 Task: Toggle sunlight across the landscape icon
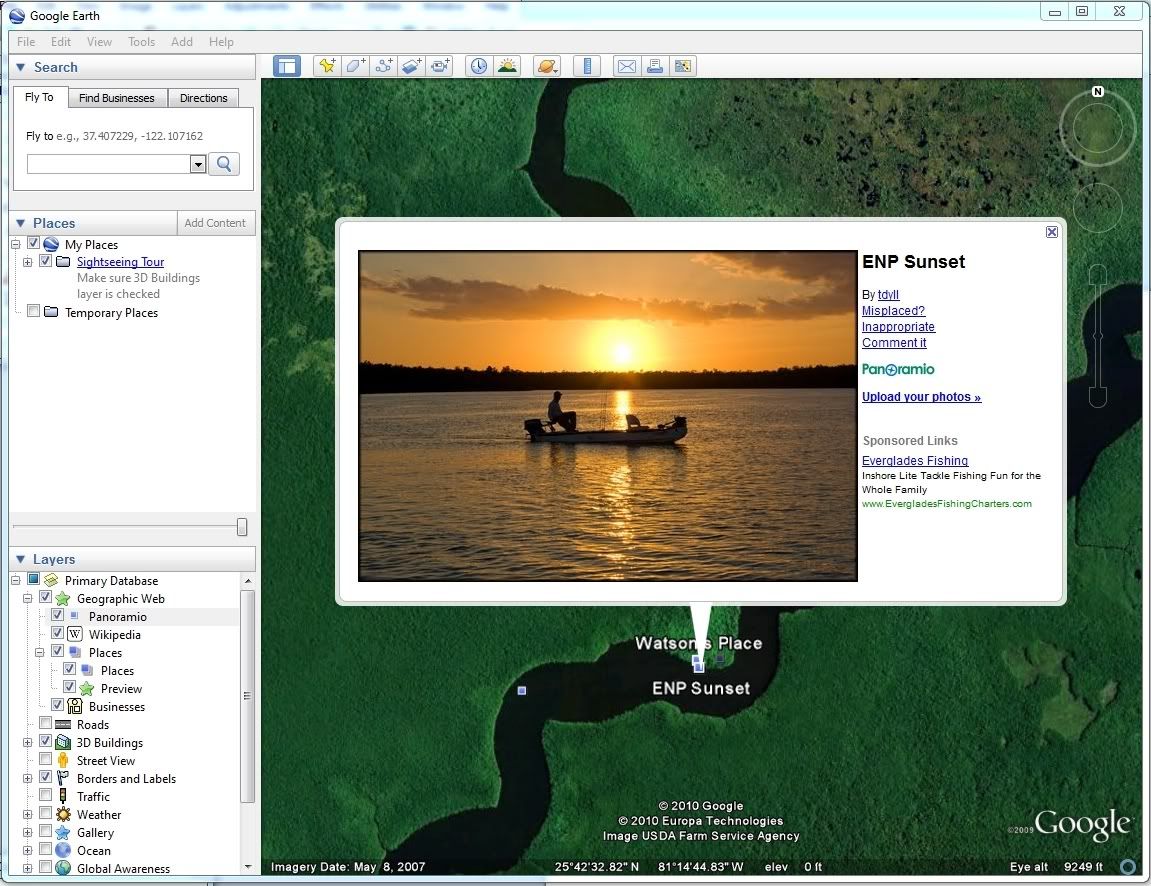(x=506, y=66)
